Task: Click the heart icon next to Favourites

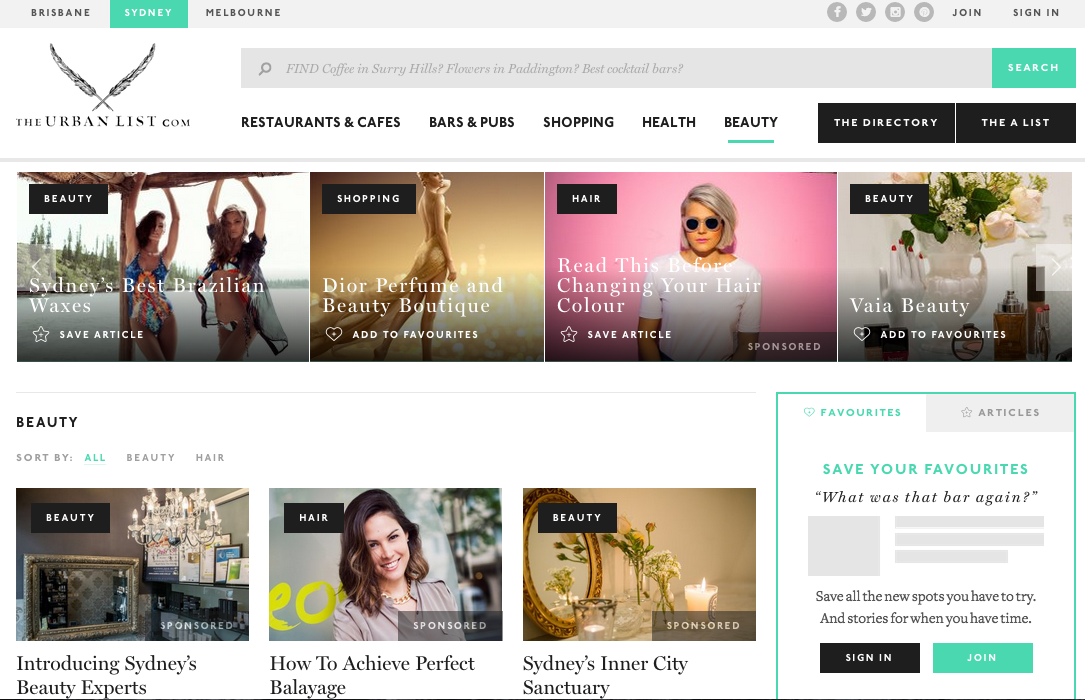Action: pos(809,412)
